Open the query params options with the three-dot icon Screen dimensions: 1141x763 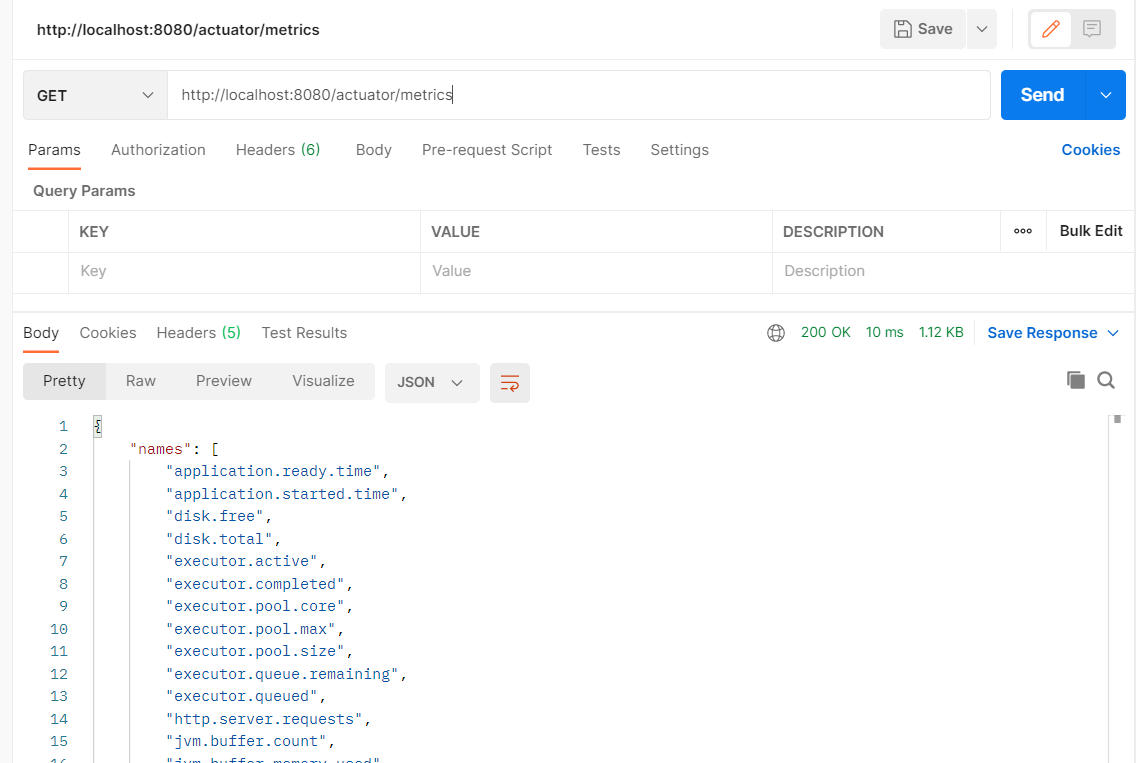[1023, 231]
